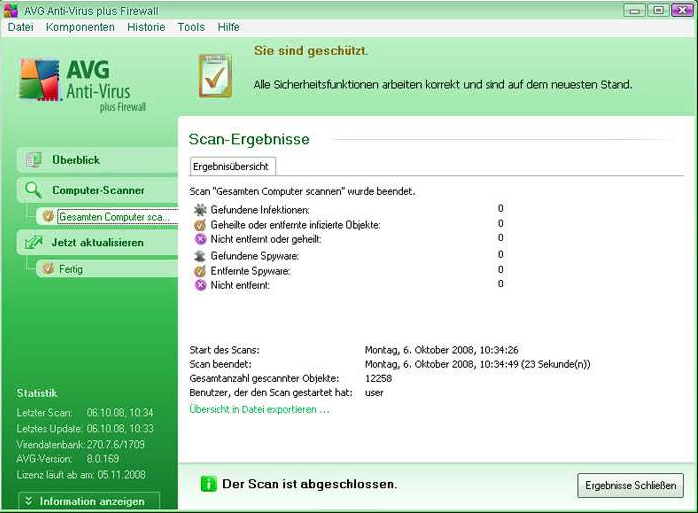This screenshot has width=698, height=513.
Task: Click the Gefundene Spyware spy icon
Action: [x=200, y=256]
